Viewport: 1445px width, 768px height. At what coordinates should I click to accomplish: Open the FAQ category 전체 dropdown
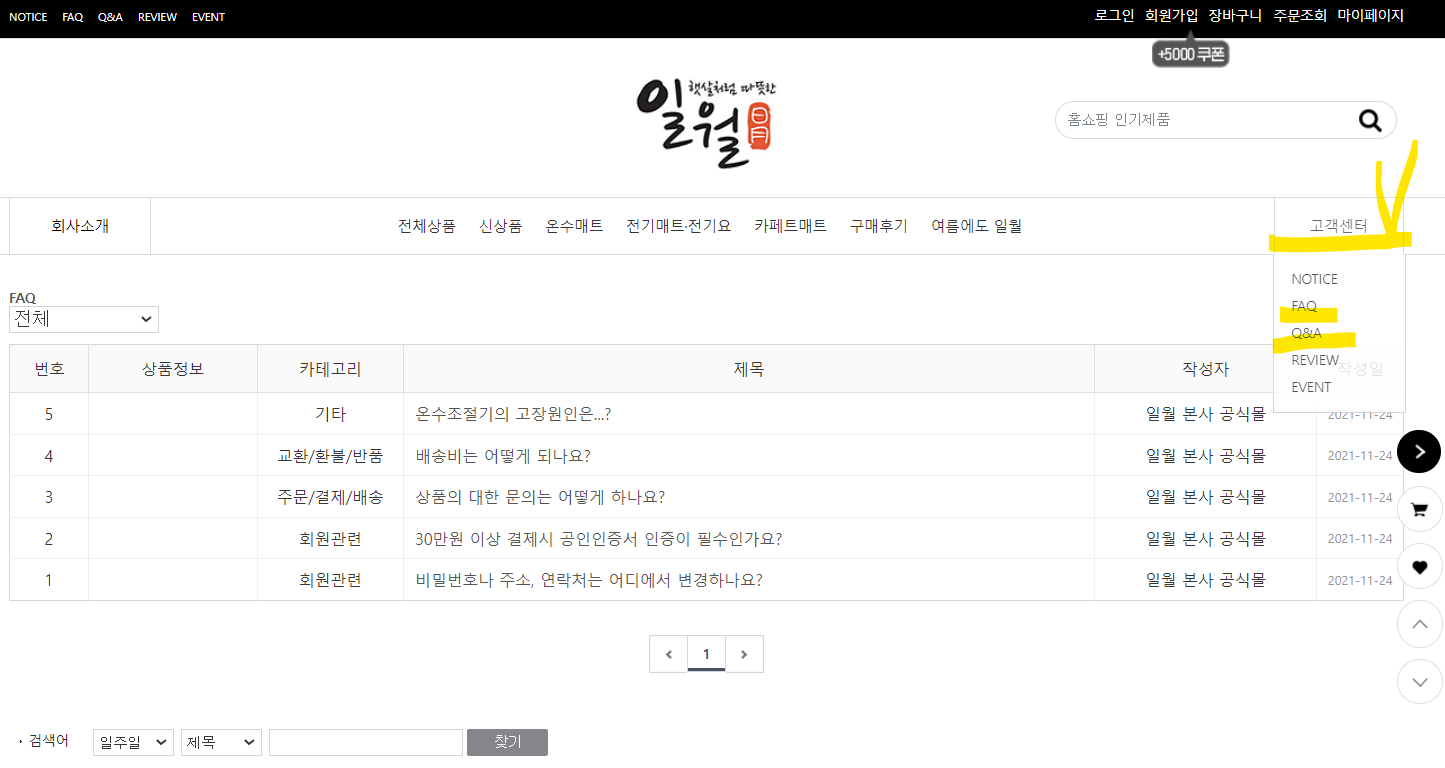point(83,319)
